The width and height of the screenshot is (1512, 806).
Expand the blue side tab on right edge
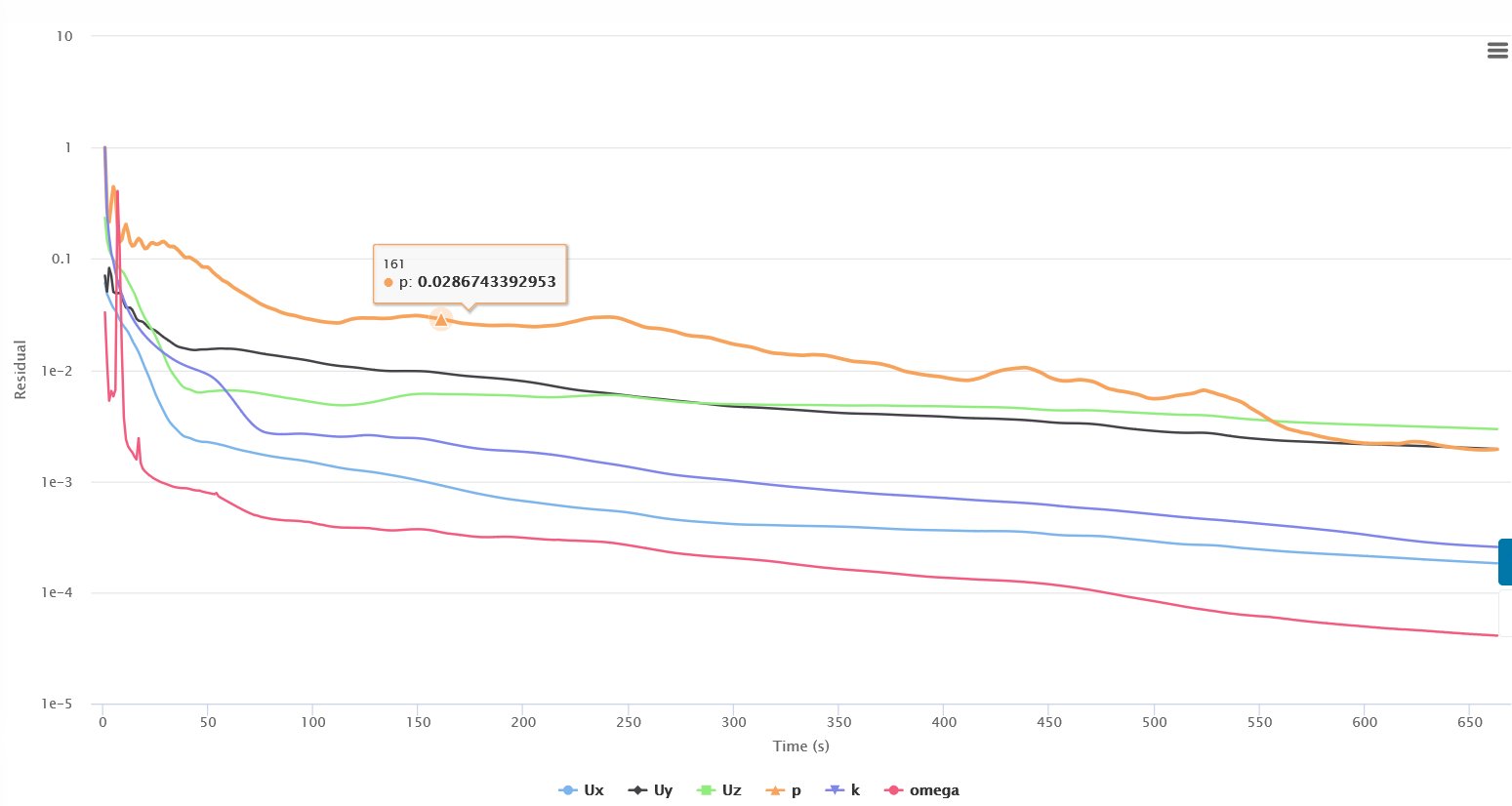[x=1505, y=562]
